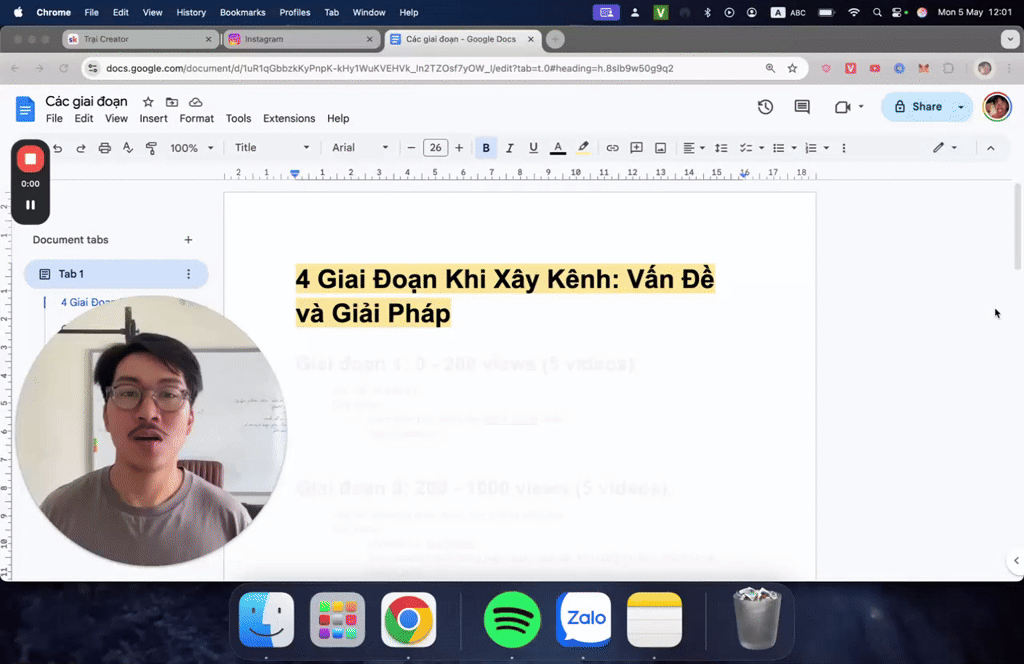This screenshot has width=1024, height=664.
Task: Open Zalo from the Dock
Action: [583, 620]
